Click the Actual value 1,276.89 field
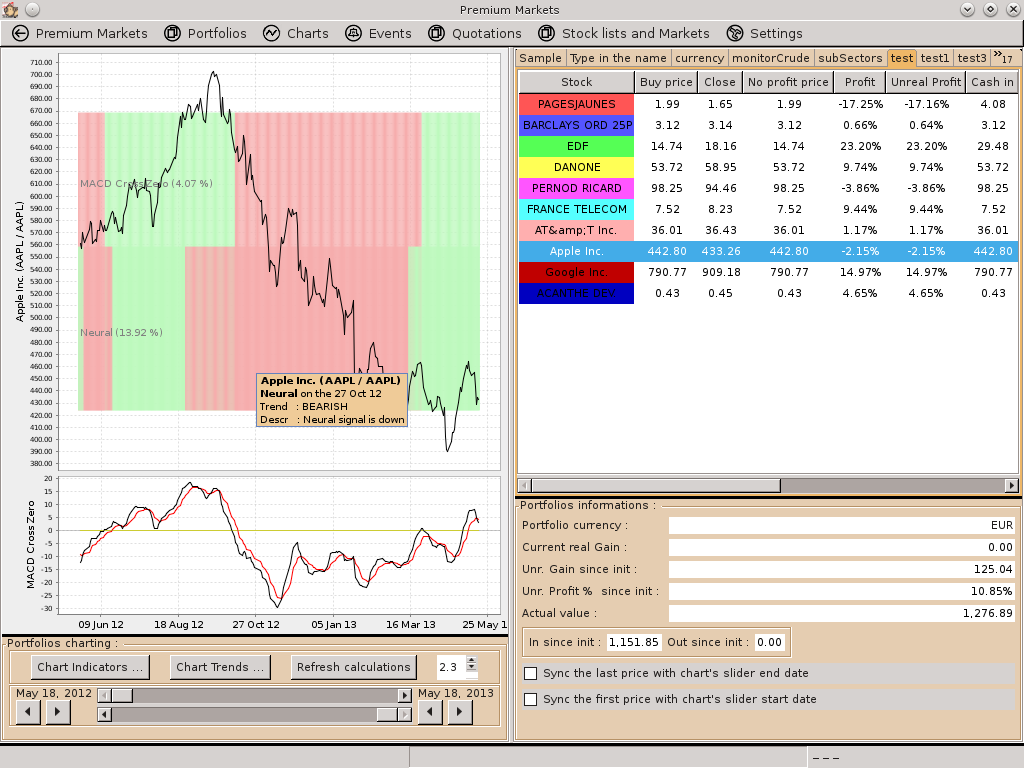 (842, 613)
